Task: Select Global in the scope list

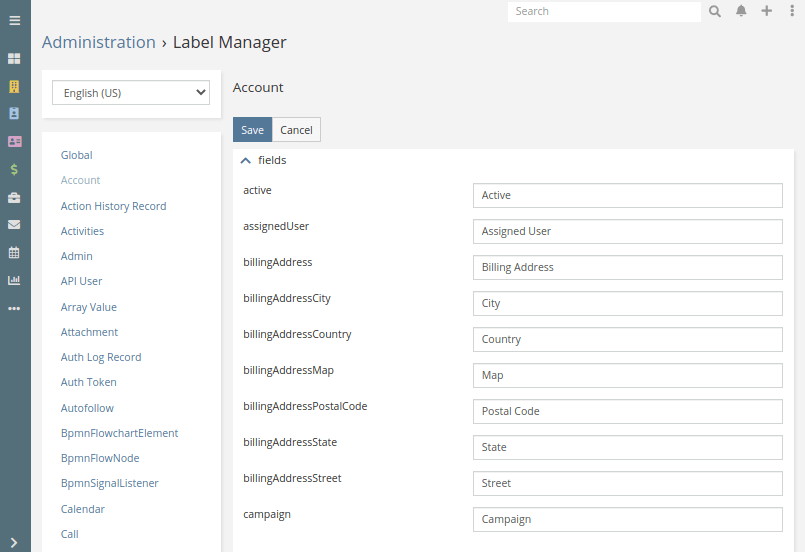Action: tap(76, 155)
